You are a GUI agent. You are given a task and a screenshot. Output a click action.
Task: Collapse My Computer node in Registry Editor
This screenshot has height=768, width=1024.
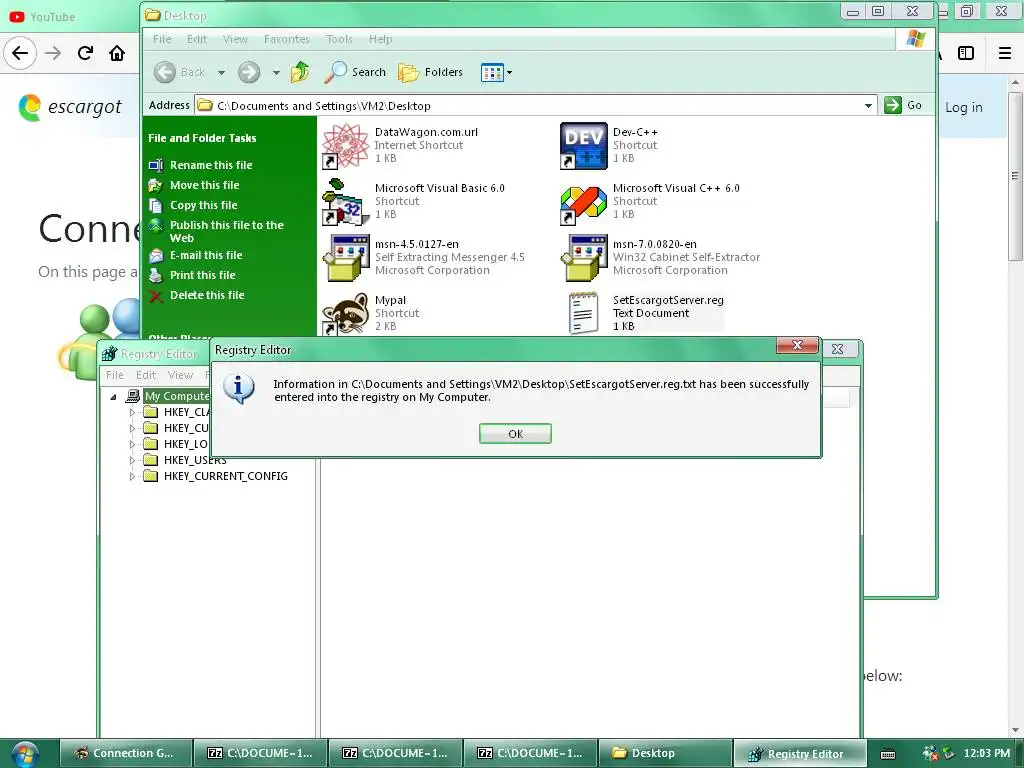click(114, 396)
